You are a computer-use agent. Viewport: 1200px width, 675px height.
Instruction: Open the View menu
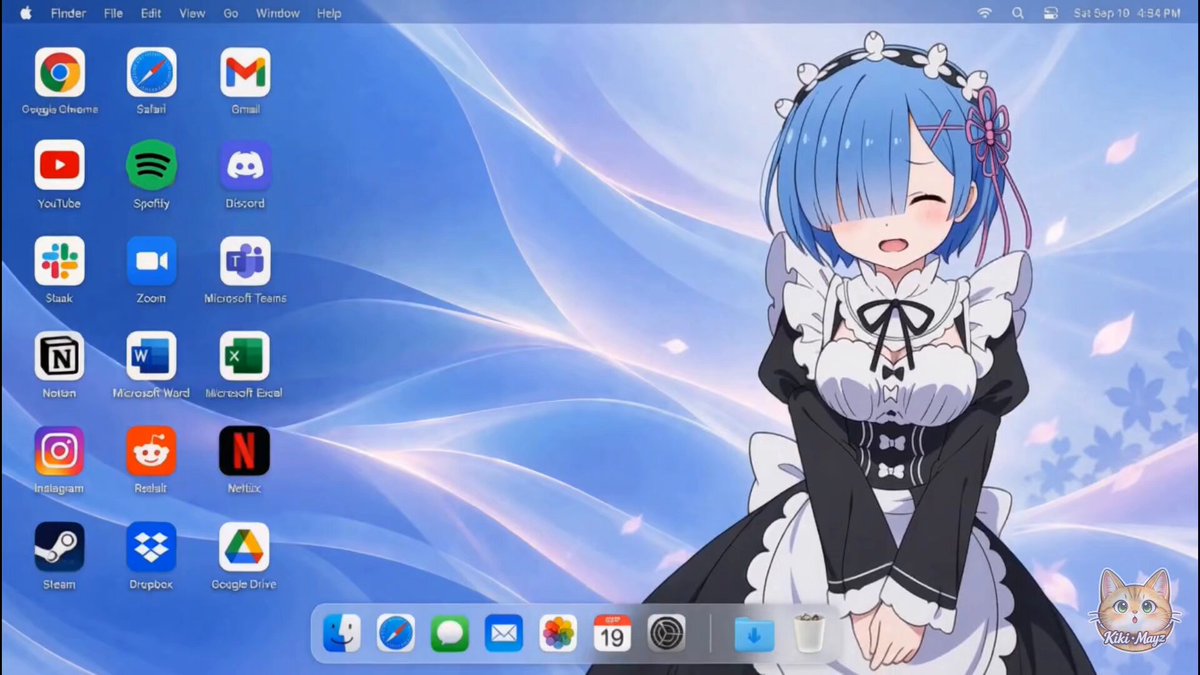click(192, 13)
